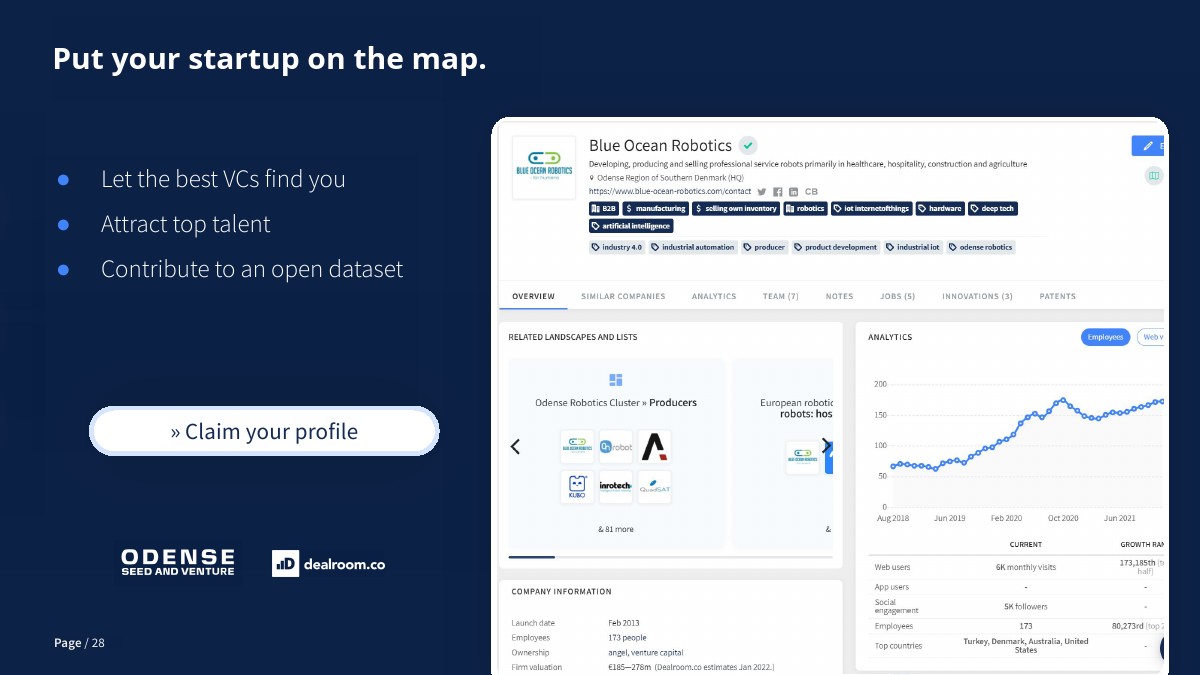The height and width of the screenshot is (675, 1200).
Task: Click the landscape grid icon above Odense Robotics Cluster
Action: point(616,380)
